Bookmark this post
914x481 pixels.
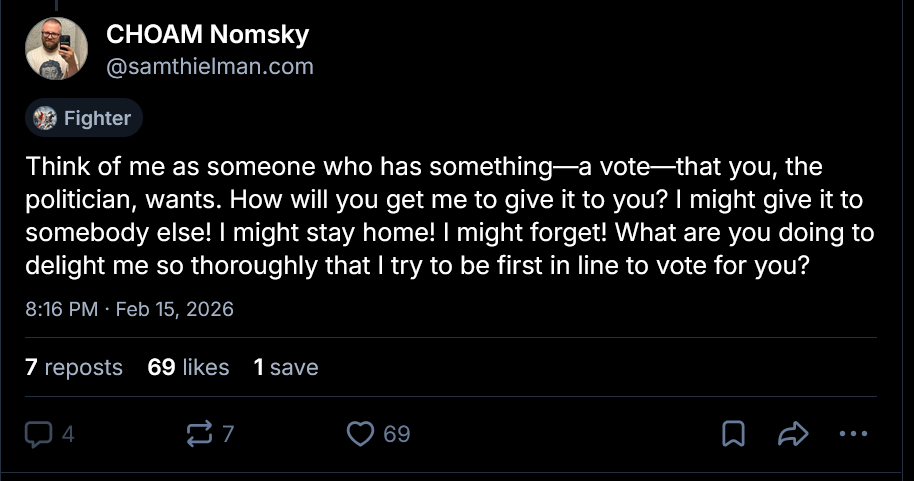(x=732, y=434)
